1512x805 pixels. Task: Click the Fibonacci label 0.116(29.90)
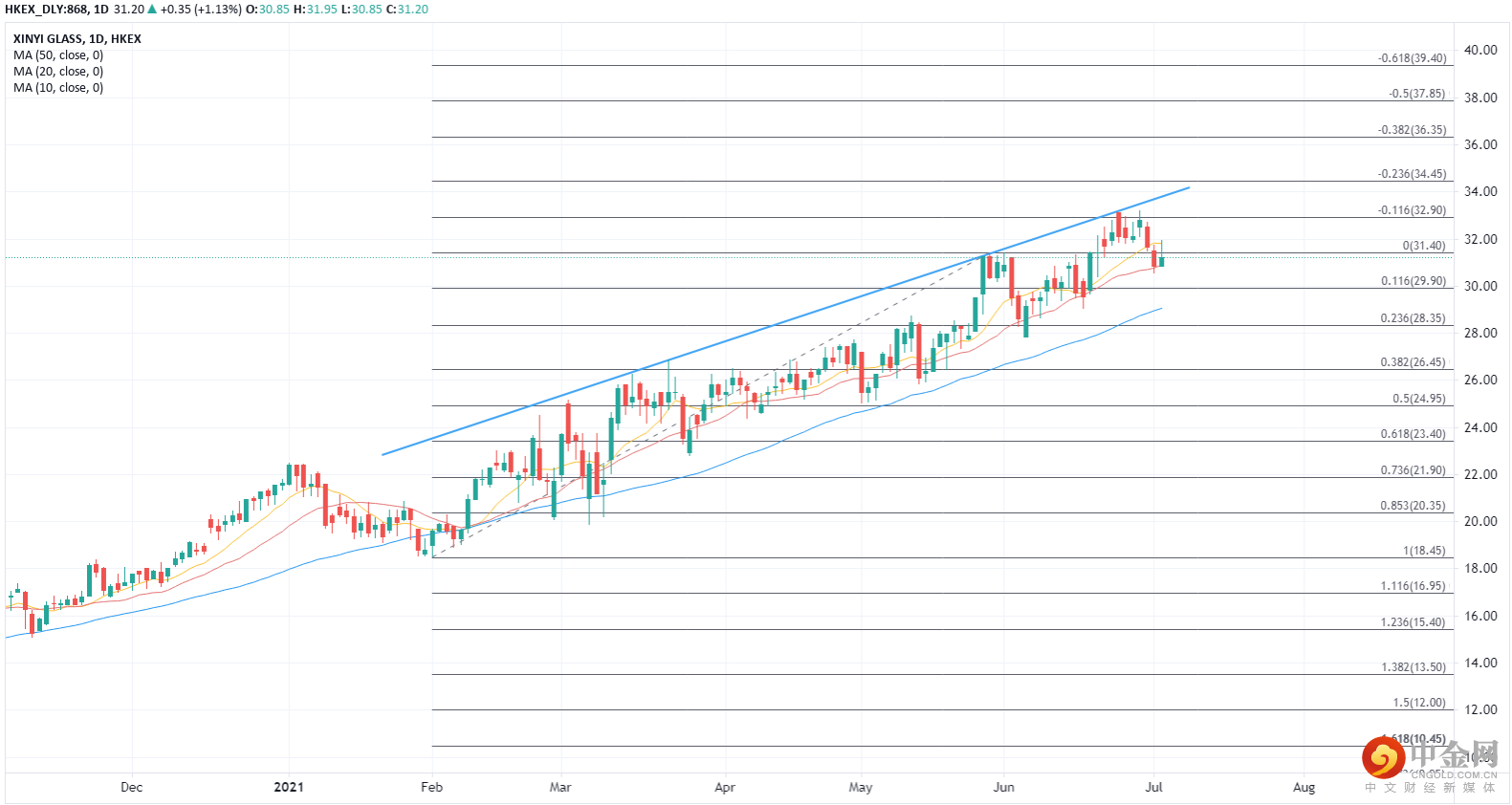1413,281
